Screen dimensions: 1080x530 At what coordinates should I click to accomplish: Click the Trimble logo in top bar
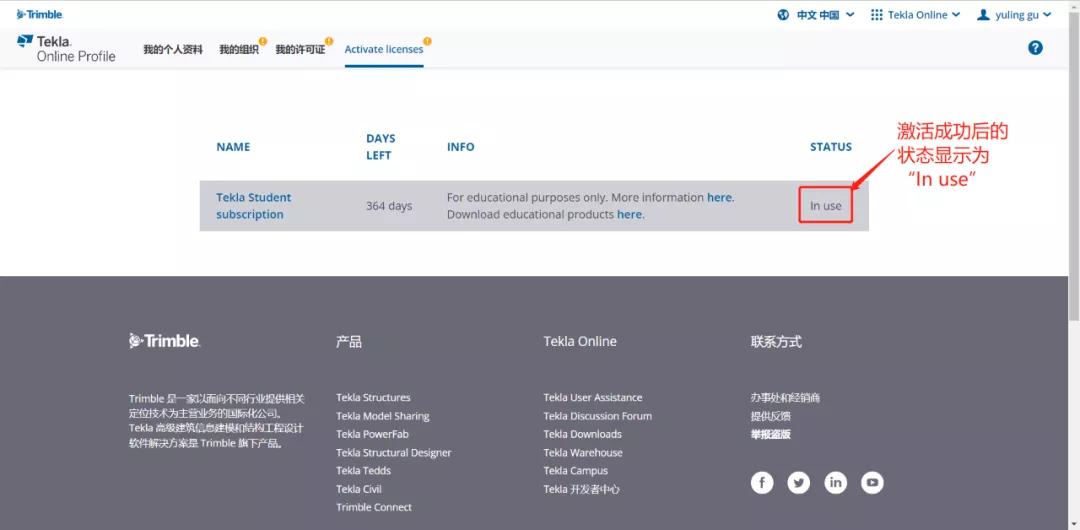40,14
